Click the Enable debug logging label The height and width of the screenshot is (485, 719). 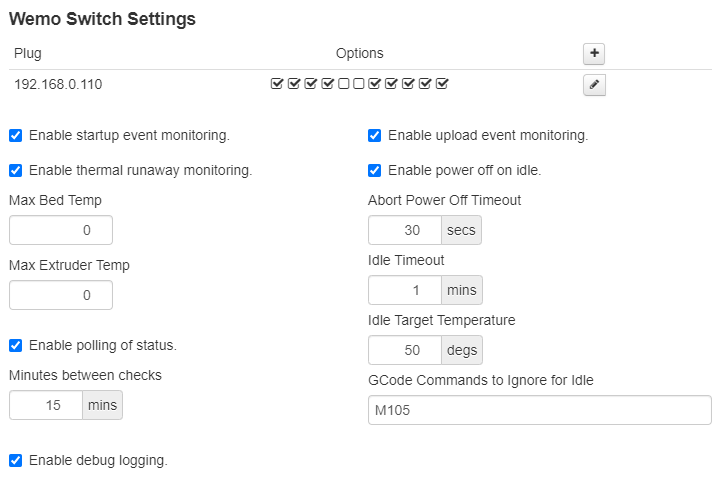click(98, 461)
